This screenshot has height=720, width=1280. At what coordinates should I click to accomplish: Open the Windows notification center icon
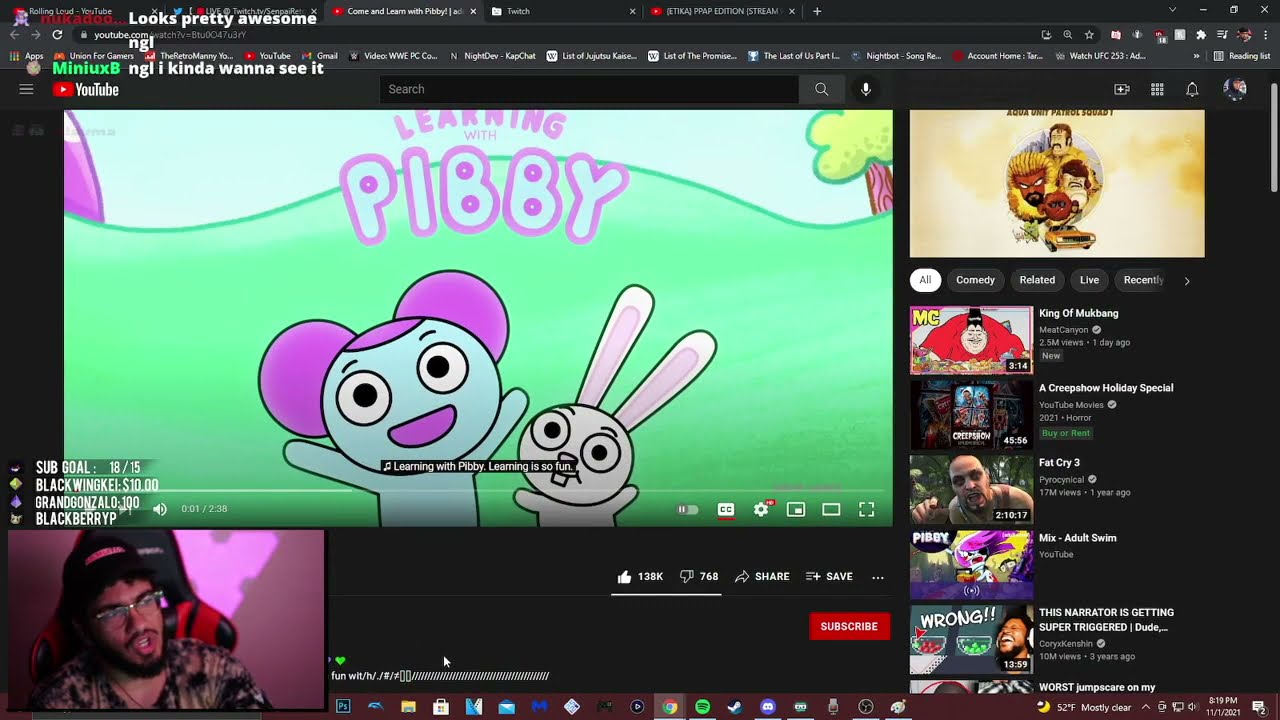(1259, 707)
